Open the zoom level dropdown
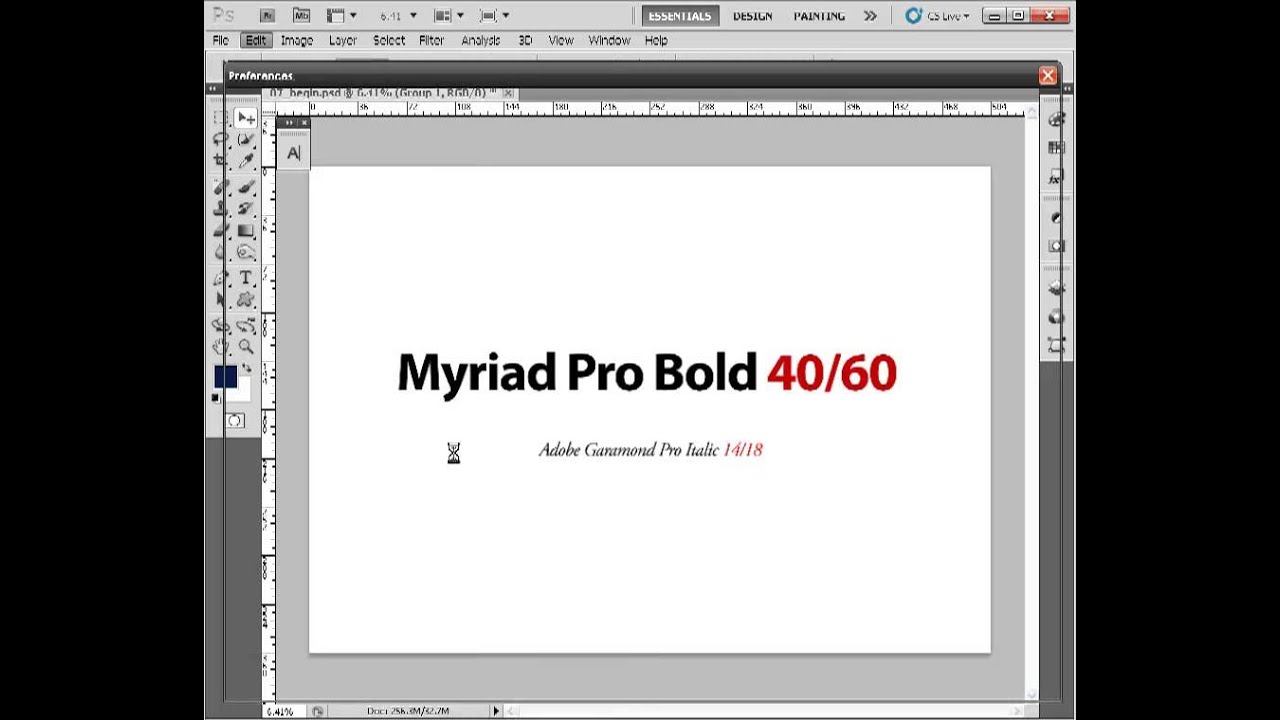The height and width of the screenshot is (720, 1280). 412,16
